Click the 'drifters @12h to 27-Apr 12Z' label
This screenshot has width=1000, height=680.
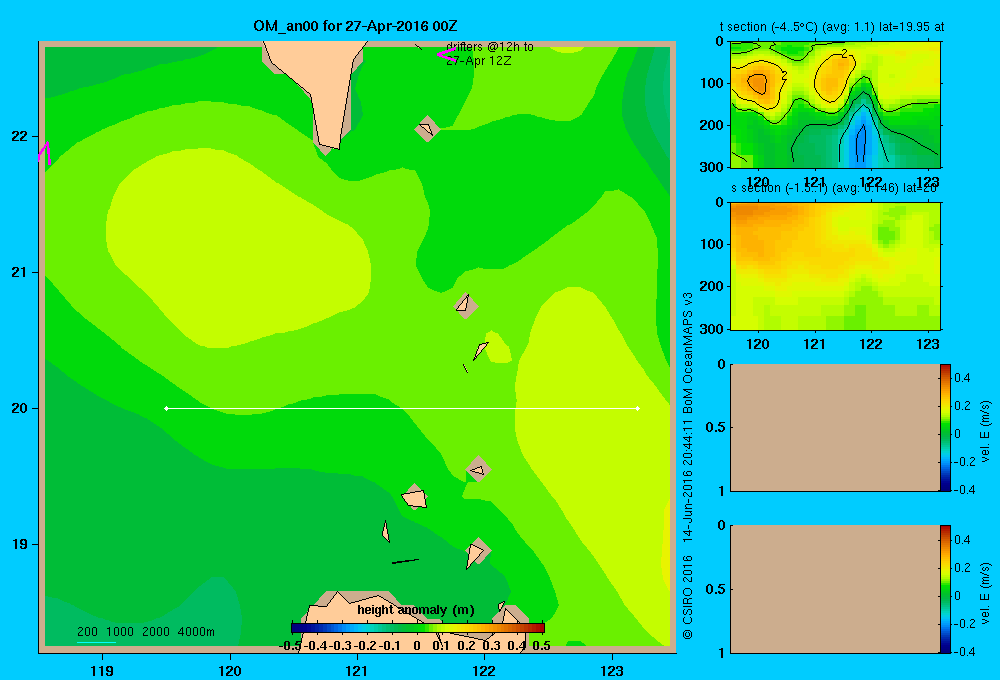[x=490, y=54]
